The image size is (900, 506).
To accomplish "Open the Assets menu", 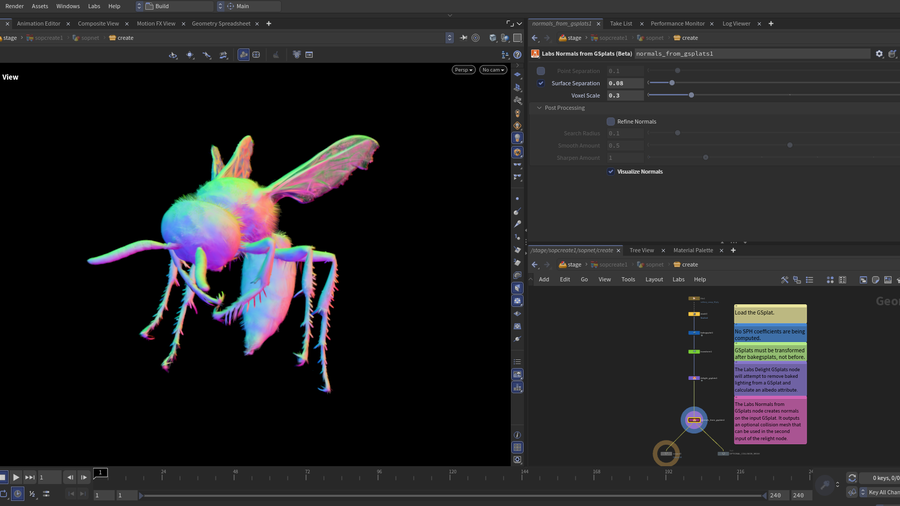I will [40, 6].
